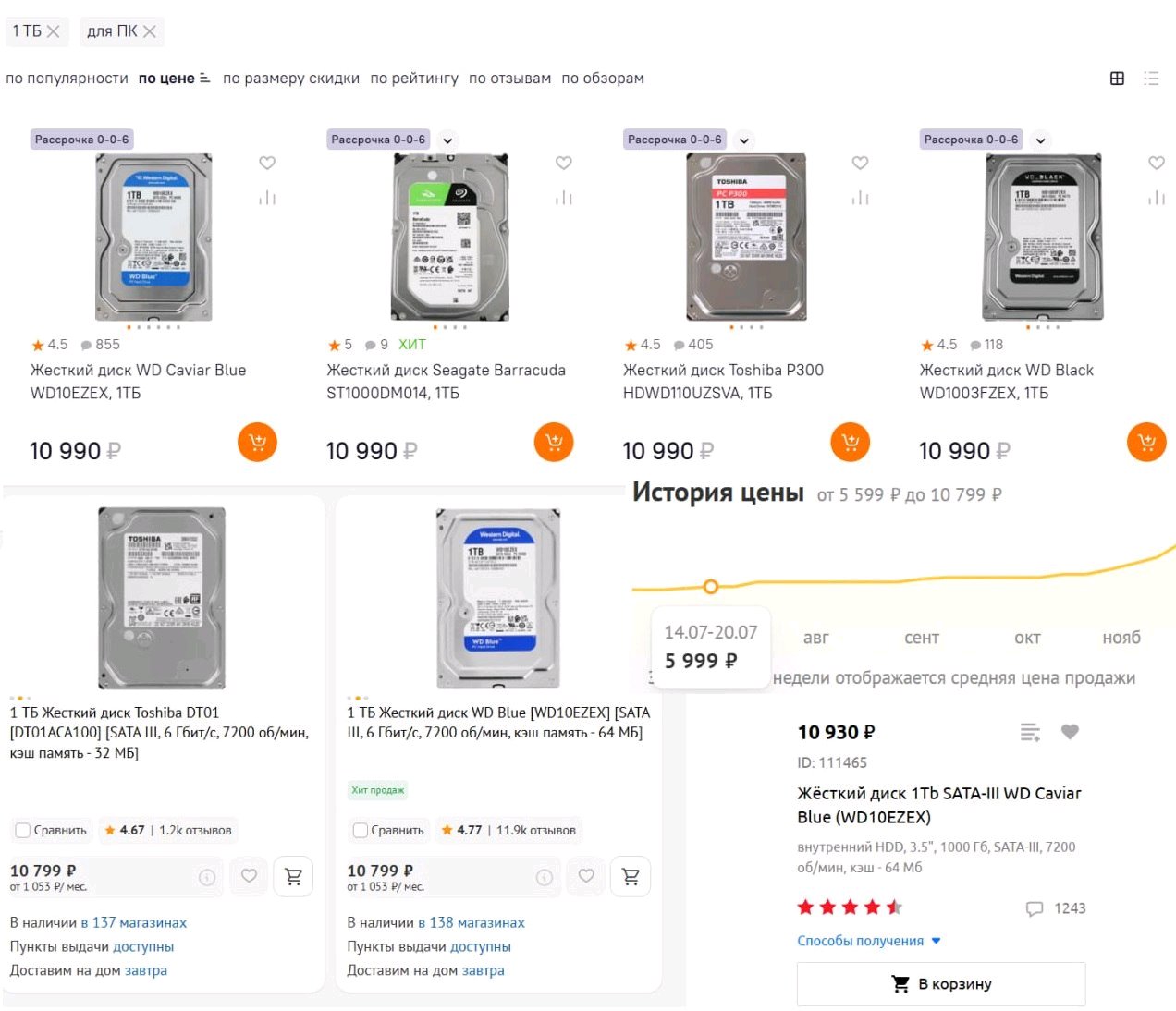Switch to list view layout

point(1151,79)
